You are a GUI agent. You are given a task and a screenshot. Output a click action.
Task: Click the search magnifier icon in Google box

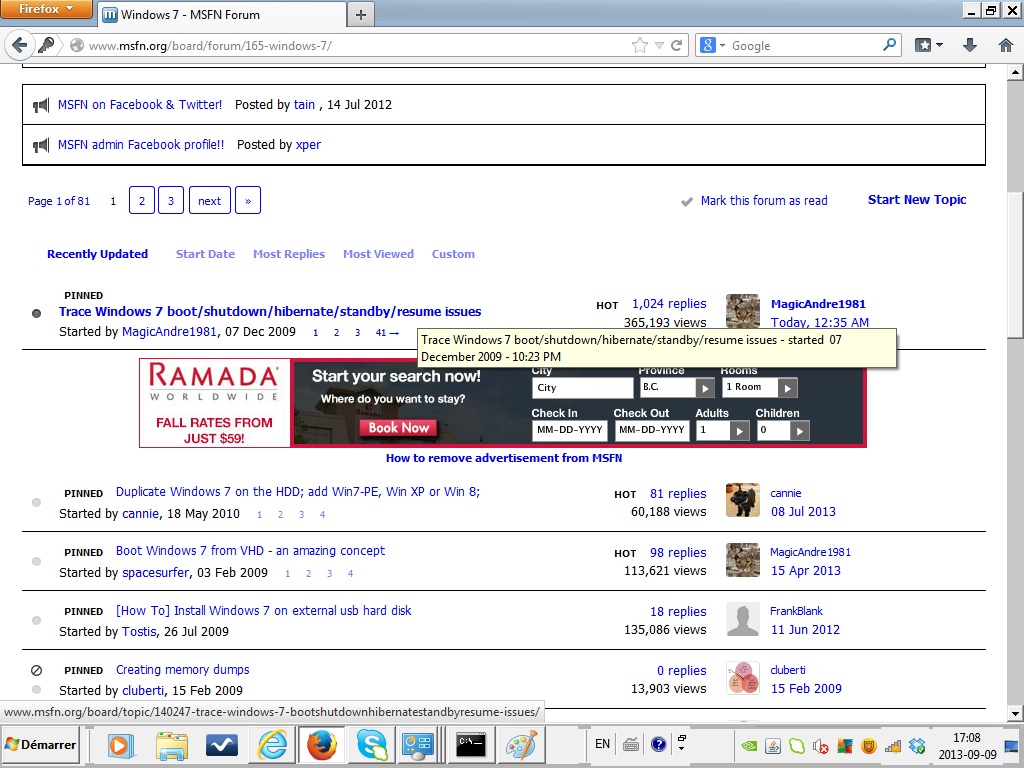point(889,45)
